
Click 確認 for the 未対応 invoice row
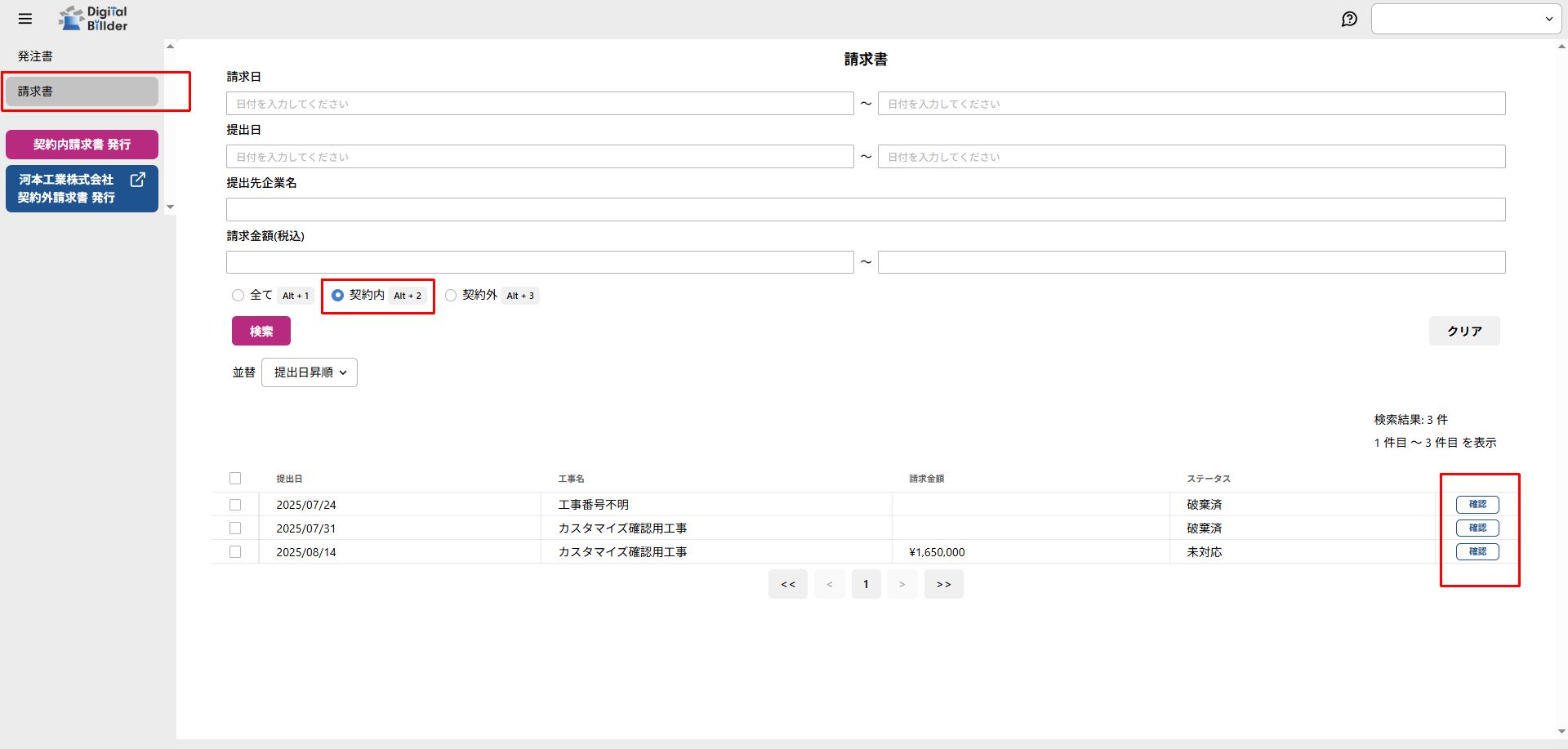pyautogui.click(x=1477, y=551)
